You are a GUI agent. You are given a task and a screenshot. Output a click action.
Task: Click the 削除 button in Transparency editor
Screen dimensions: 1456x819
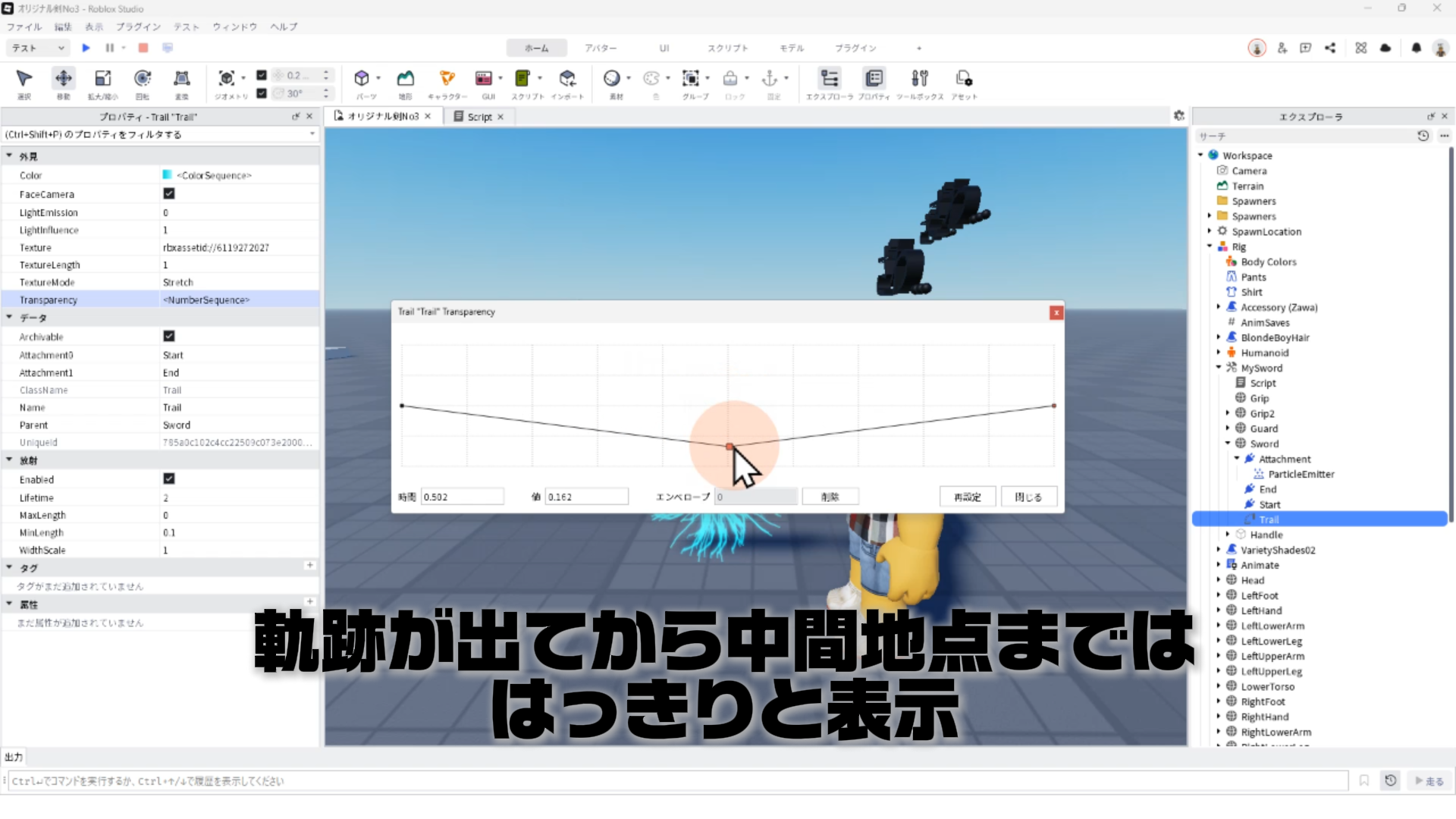pyautogui.click(x=830, y=497)
